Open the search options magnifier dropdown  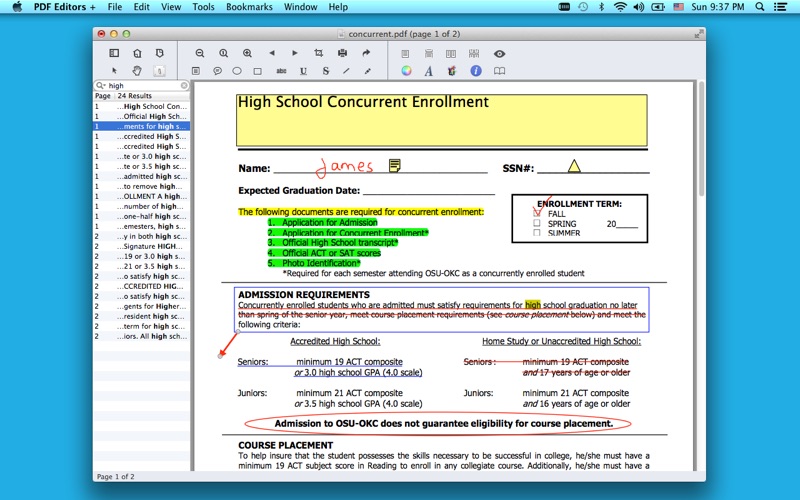(101, 86)
